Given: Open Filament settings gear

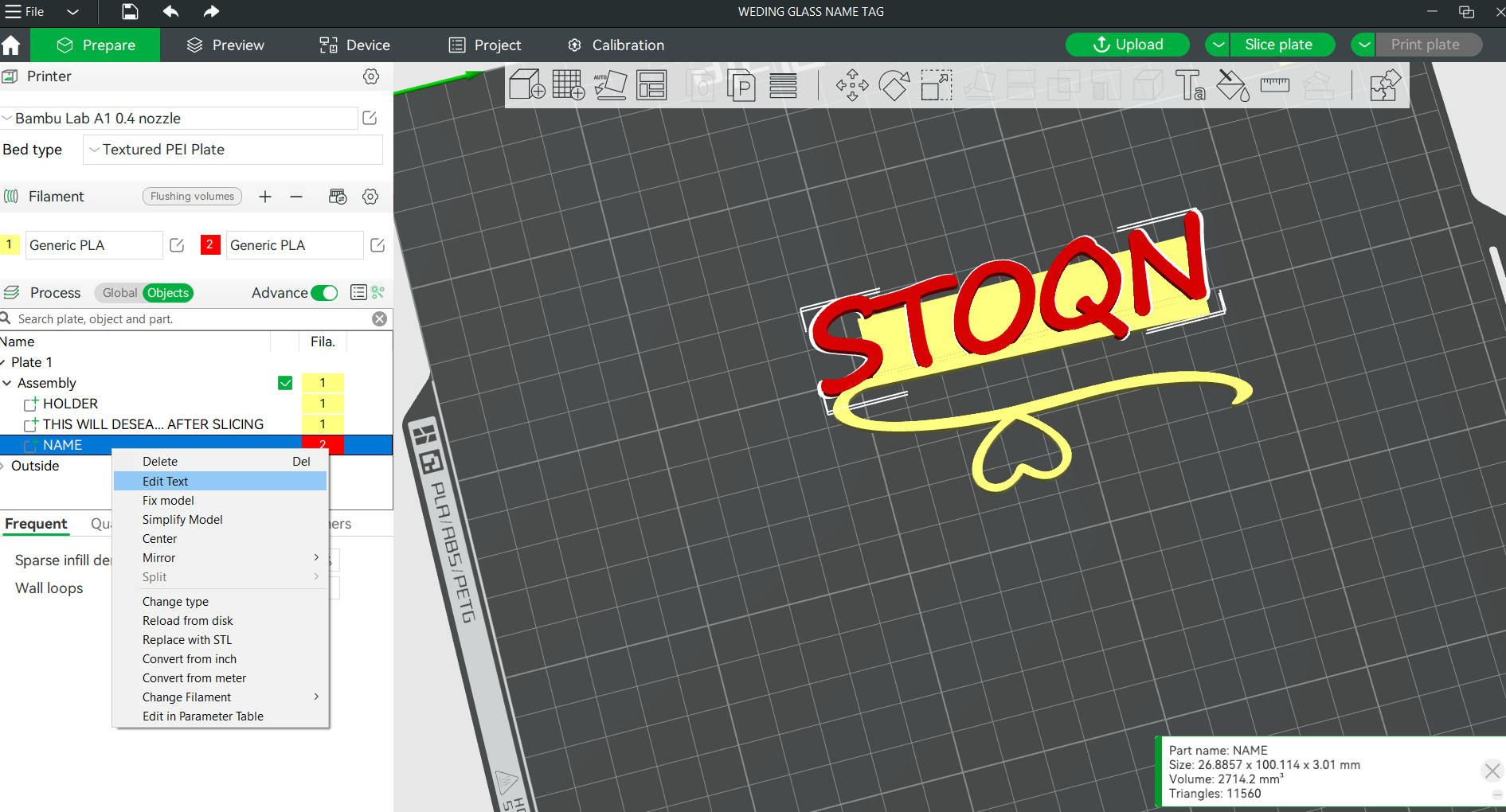Looking at the screenshot, I should 370,197.
